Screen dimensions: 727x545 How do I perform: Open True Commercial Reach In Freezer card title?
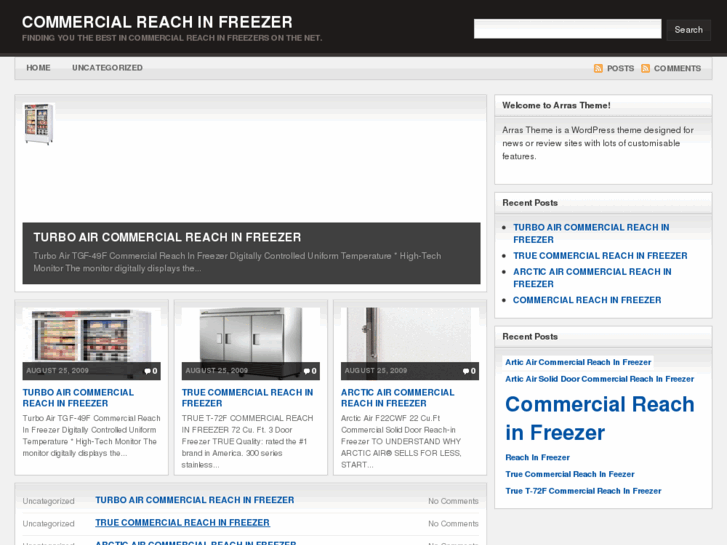pyautogui.click(x=247, y=398)
